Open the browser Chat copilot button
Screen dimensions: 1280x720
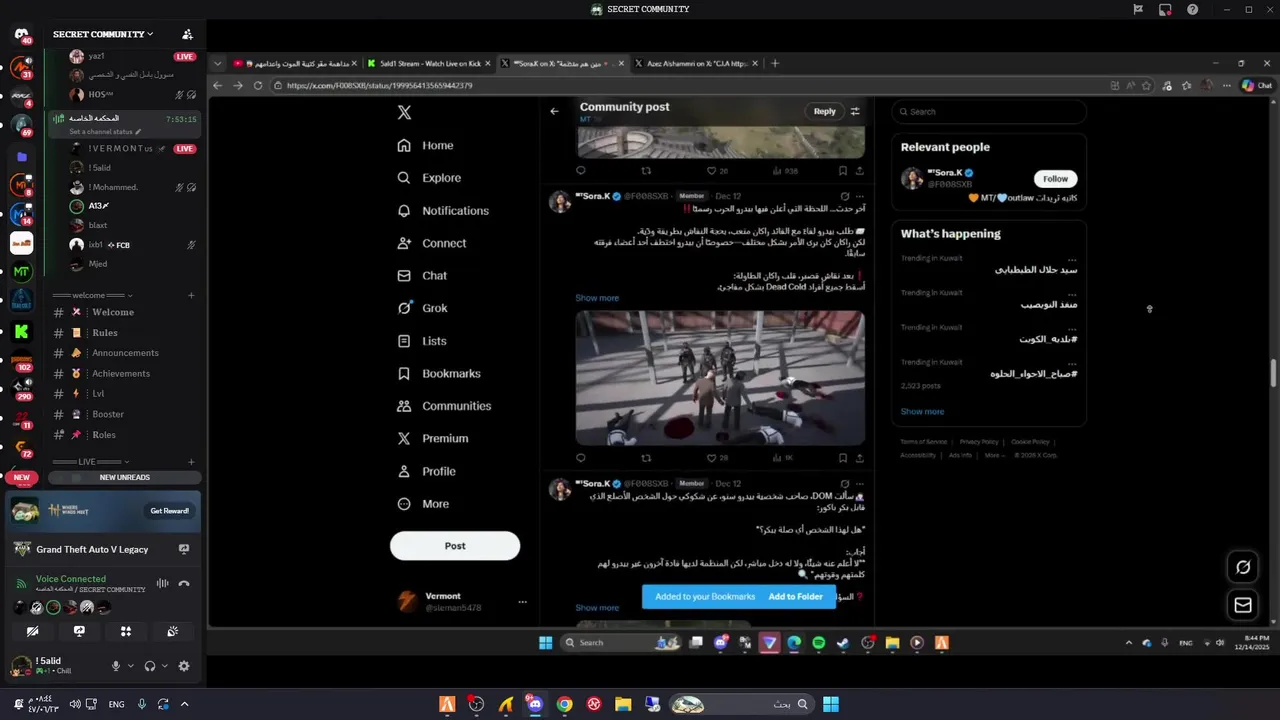pos(1257,86)
